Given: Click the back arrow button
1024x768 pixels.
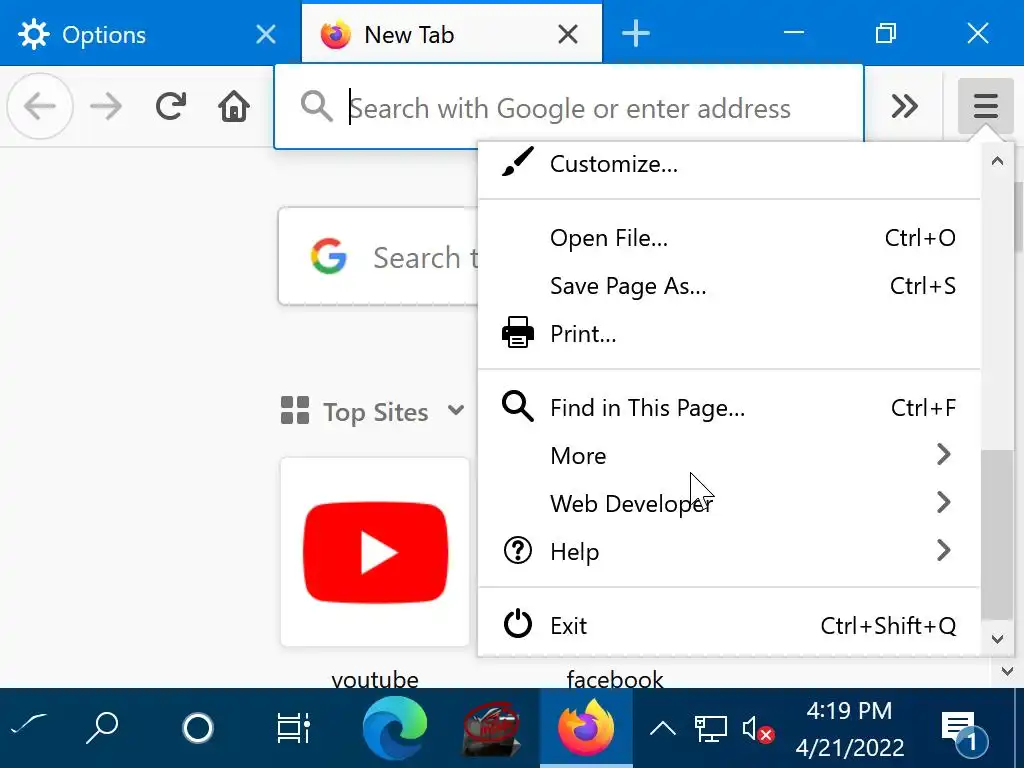Looking at the screenshot, I should coord(40,106).
